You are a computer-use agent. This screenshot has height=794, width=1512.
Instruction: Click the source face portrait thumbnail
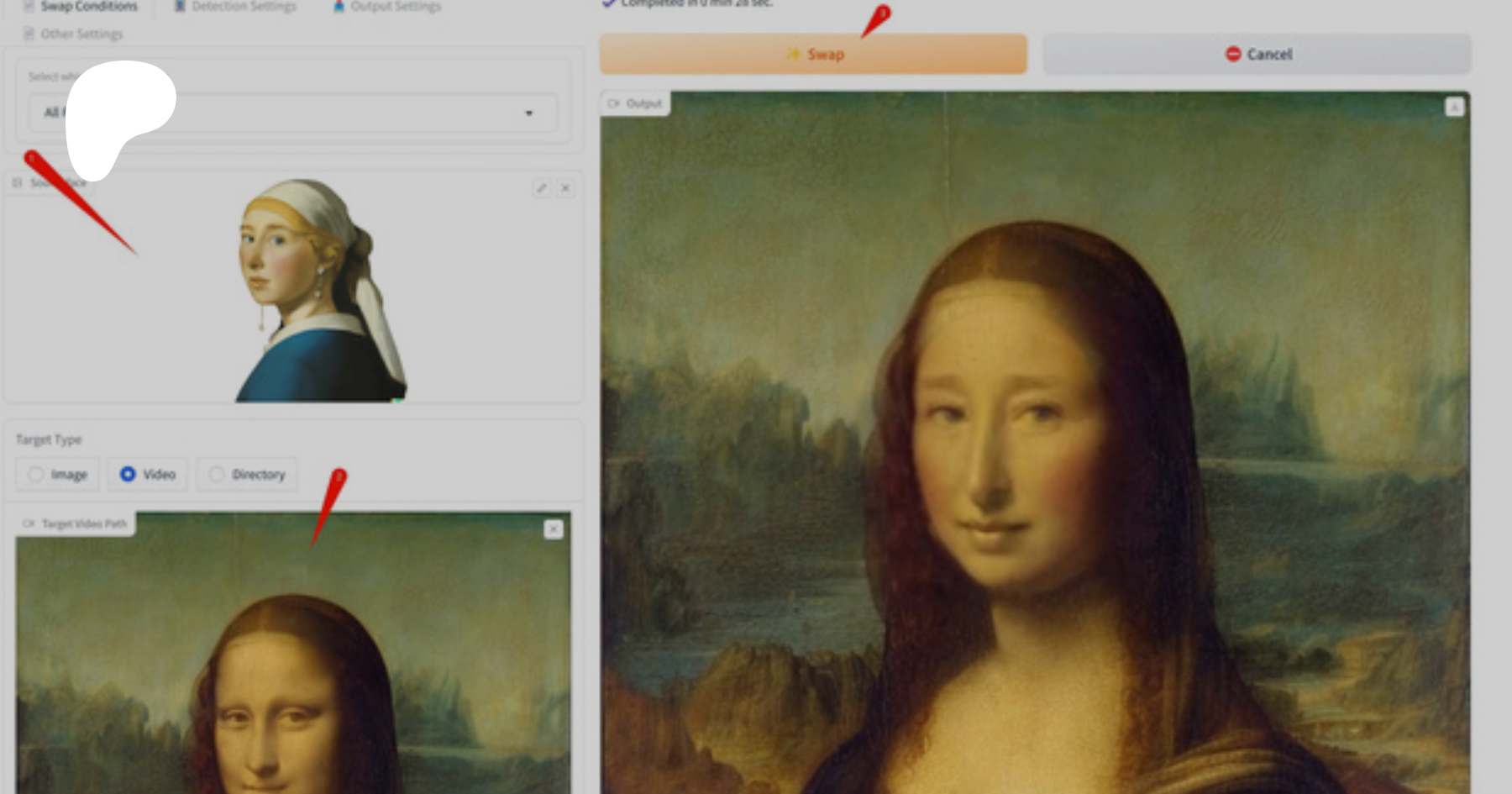point(320,290)
